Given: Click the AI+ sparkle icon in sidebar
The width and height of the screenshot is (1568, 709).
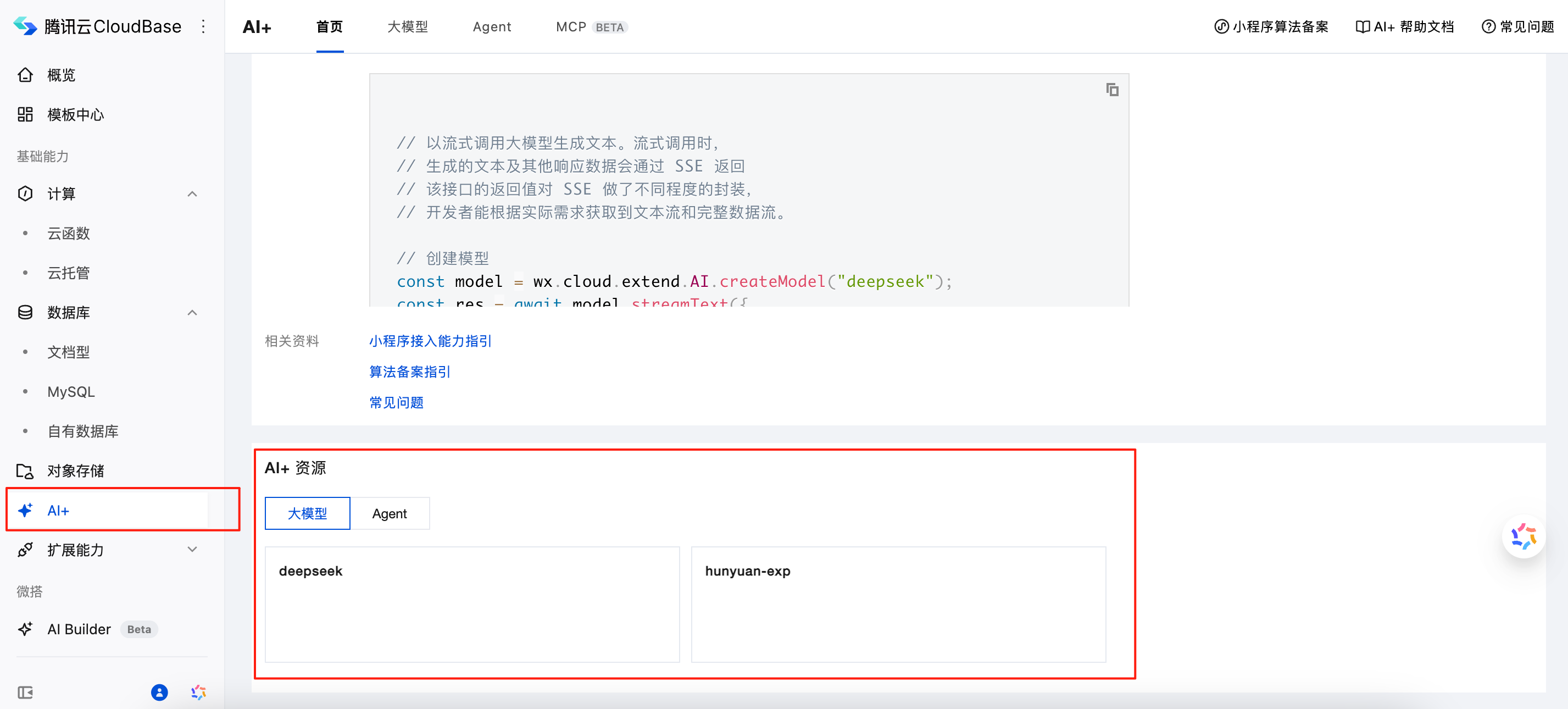Looking at the screenshot, I should coord(25,511).
